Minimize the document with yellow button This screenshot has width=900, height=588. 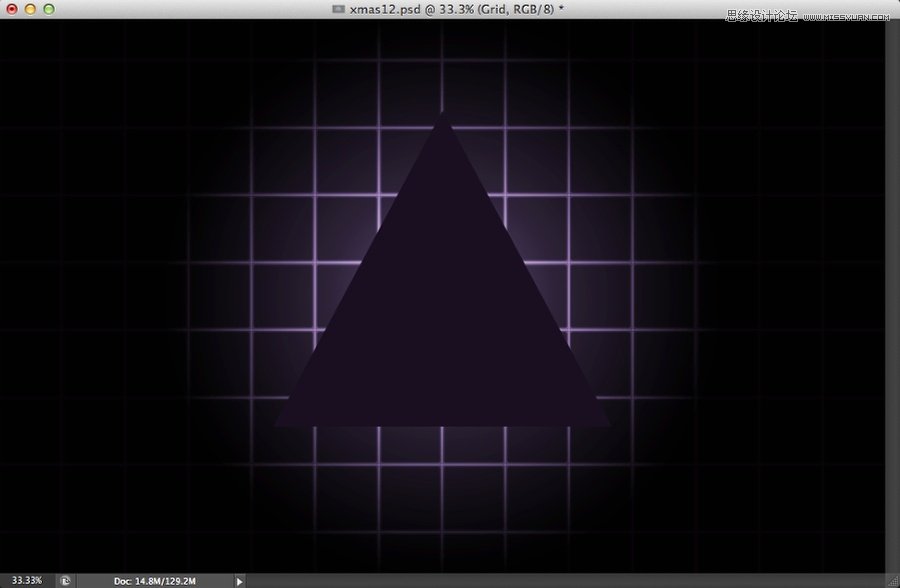click(x=30, y=9)
